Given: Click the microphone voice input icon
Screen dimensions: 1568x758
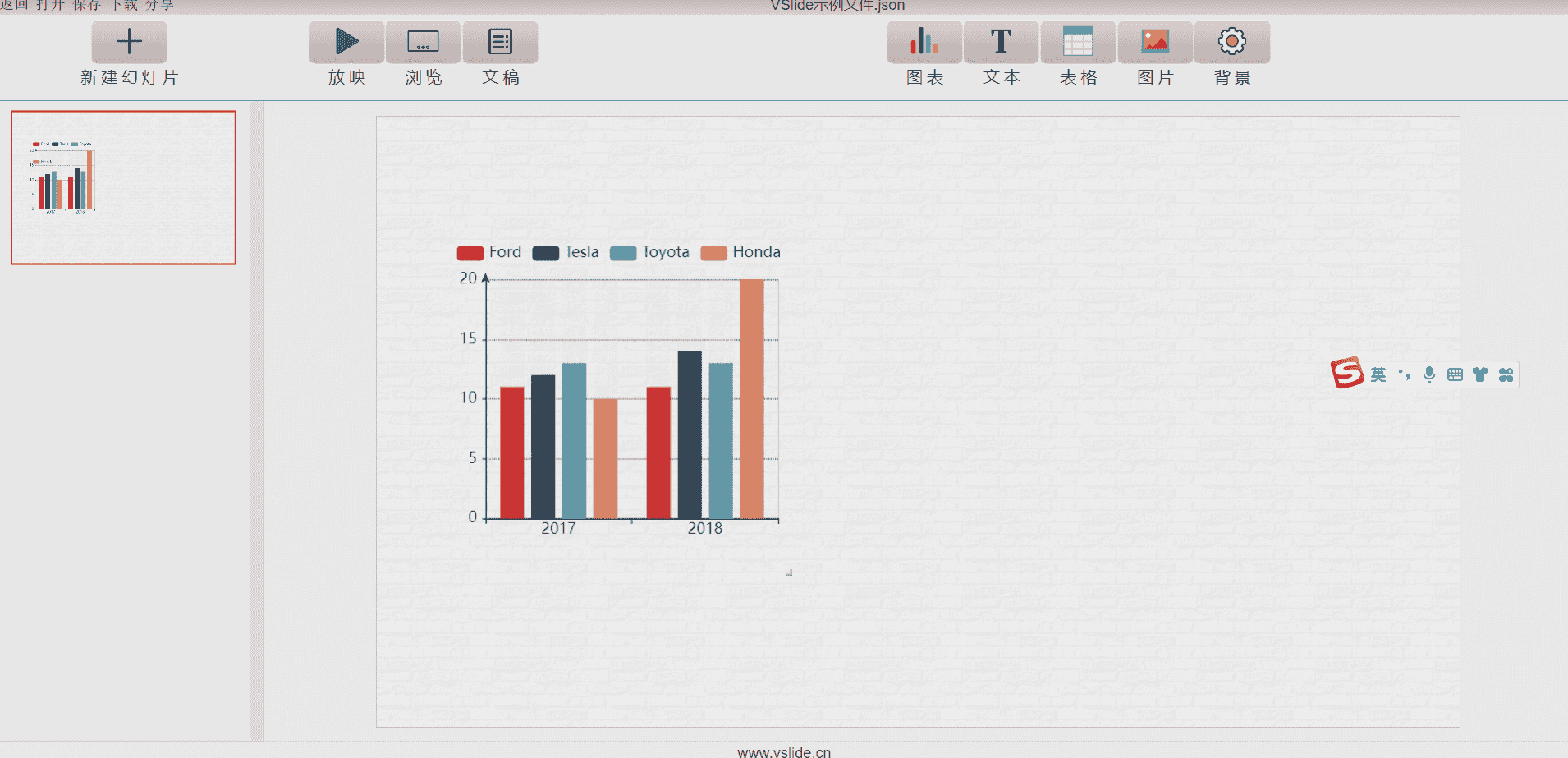Looking at the screenshot, I should pos(1429,374).
